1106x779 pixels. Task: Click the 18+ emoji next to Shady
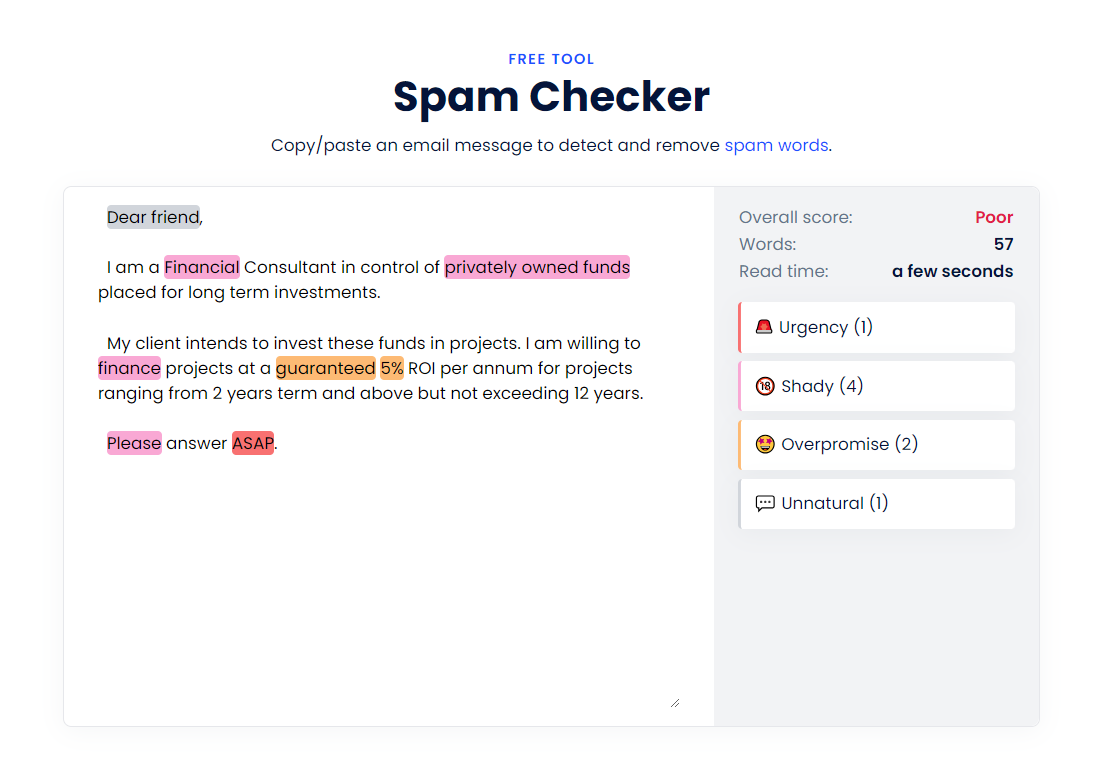coord(764,385)
